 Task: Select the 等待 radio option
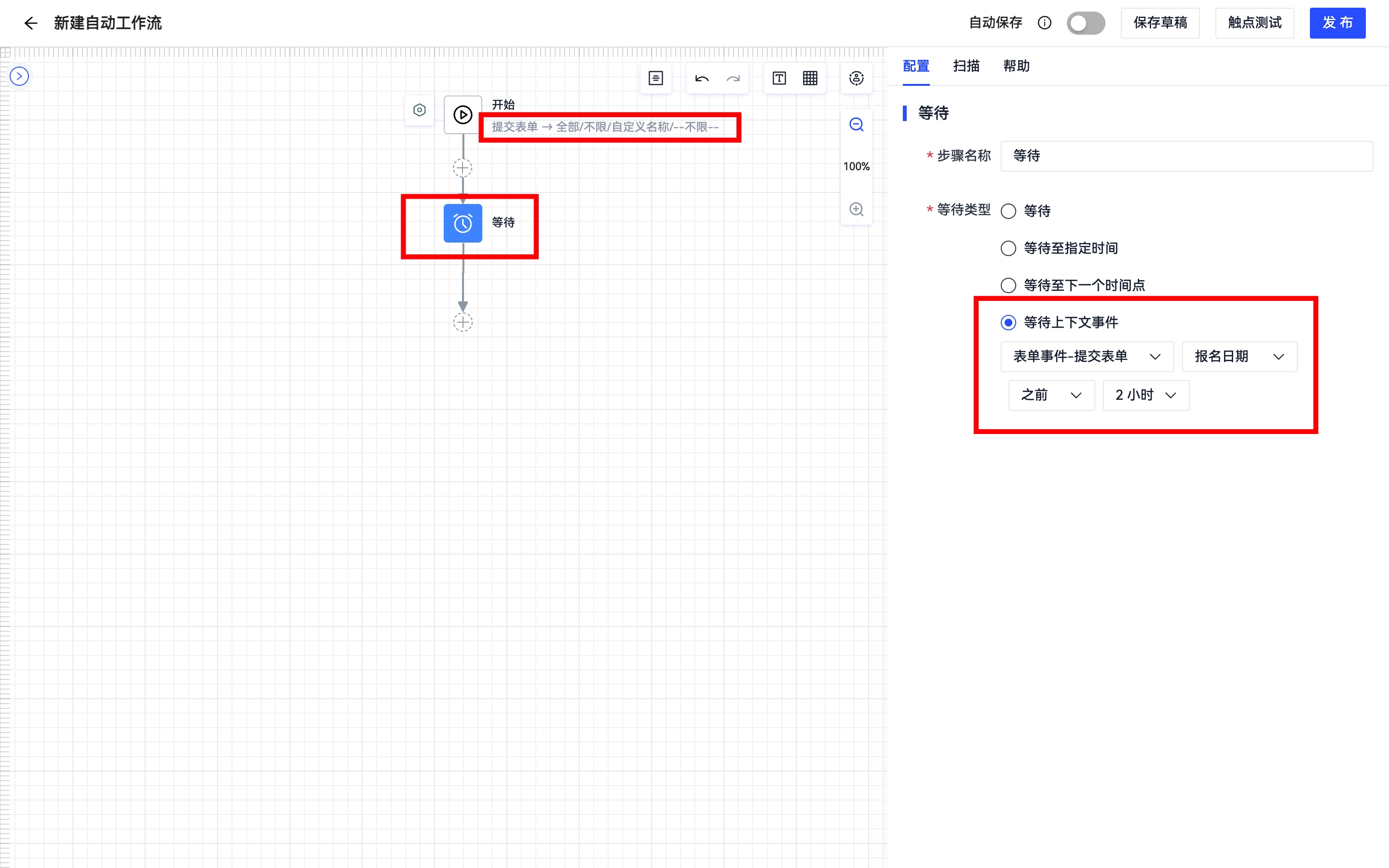pyautogui.click(x=1008, y=211)
